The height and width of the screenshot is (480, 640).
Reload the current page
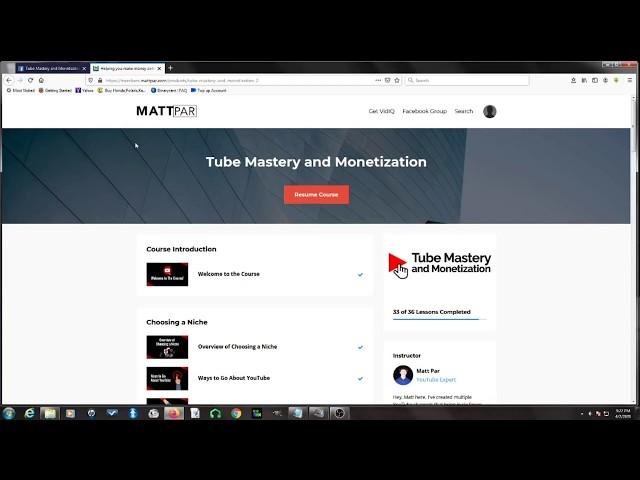[30, 80]
